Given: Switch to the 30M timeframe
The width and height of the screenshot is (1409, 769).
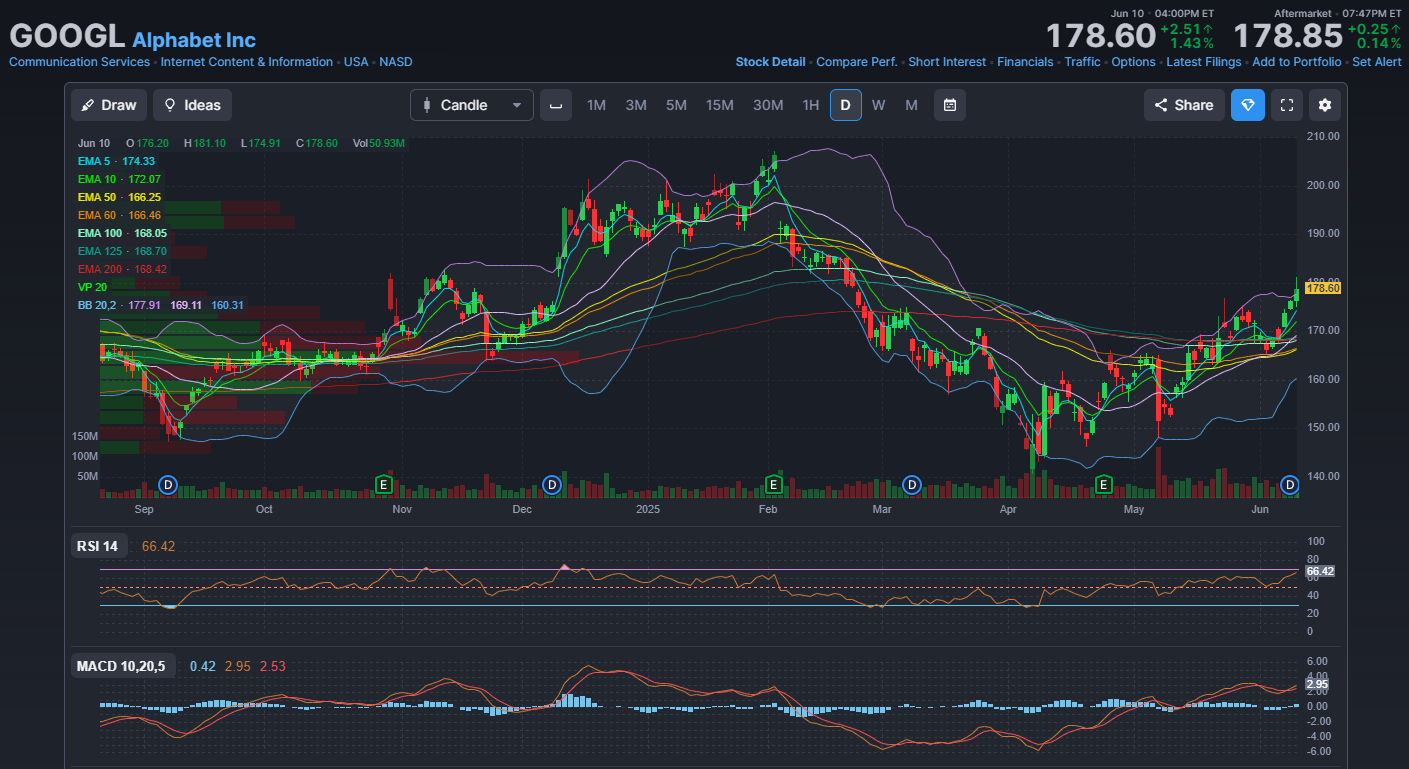Looking at the screenshot, I should coord(768,105).
